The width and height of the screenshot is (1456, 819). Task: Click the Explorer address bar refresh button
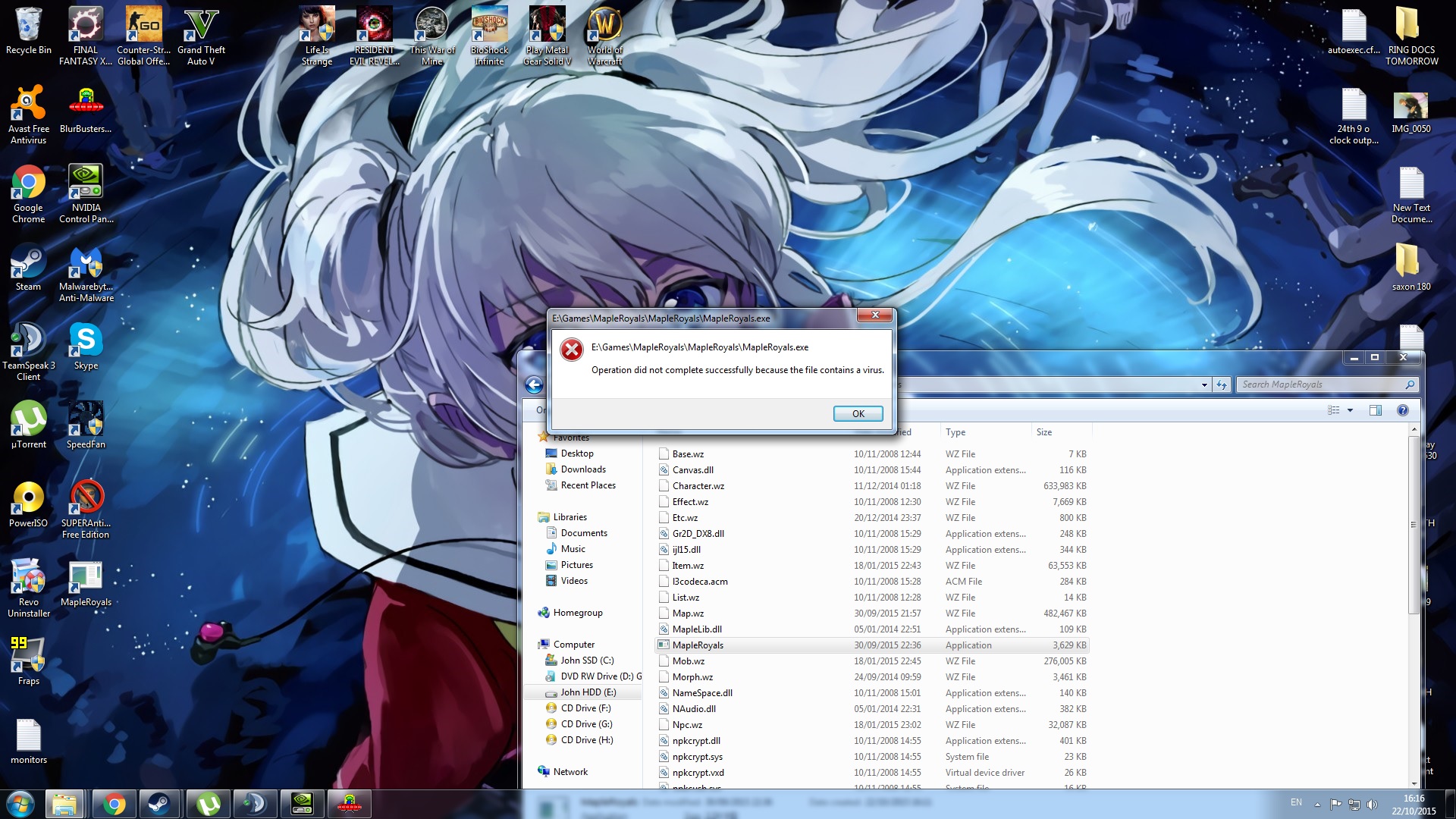click(x=1222, y=384)
